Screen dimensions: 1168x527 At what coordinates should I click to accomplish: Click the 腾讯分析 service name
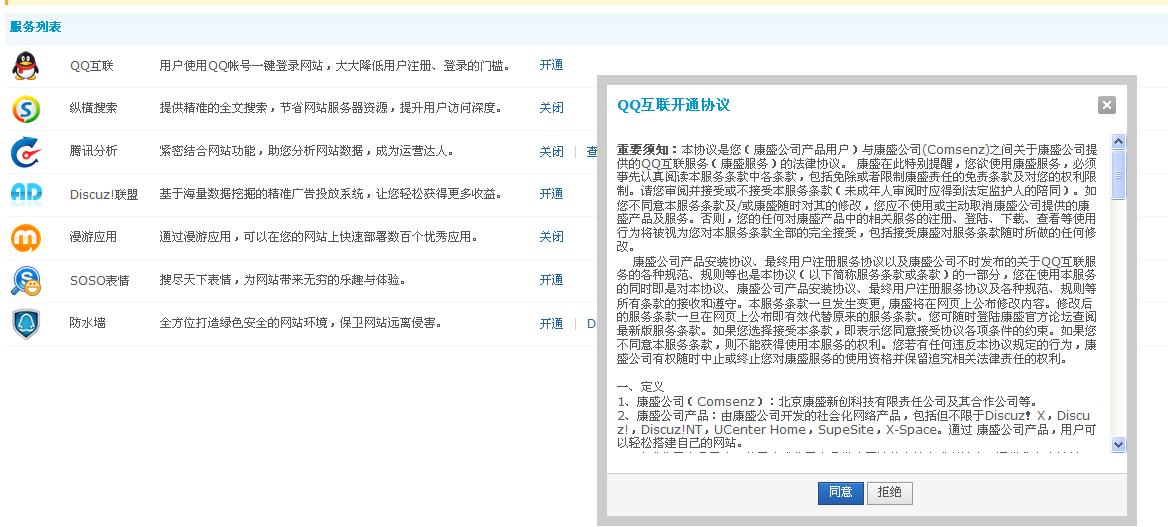tap(93, 151)
